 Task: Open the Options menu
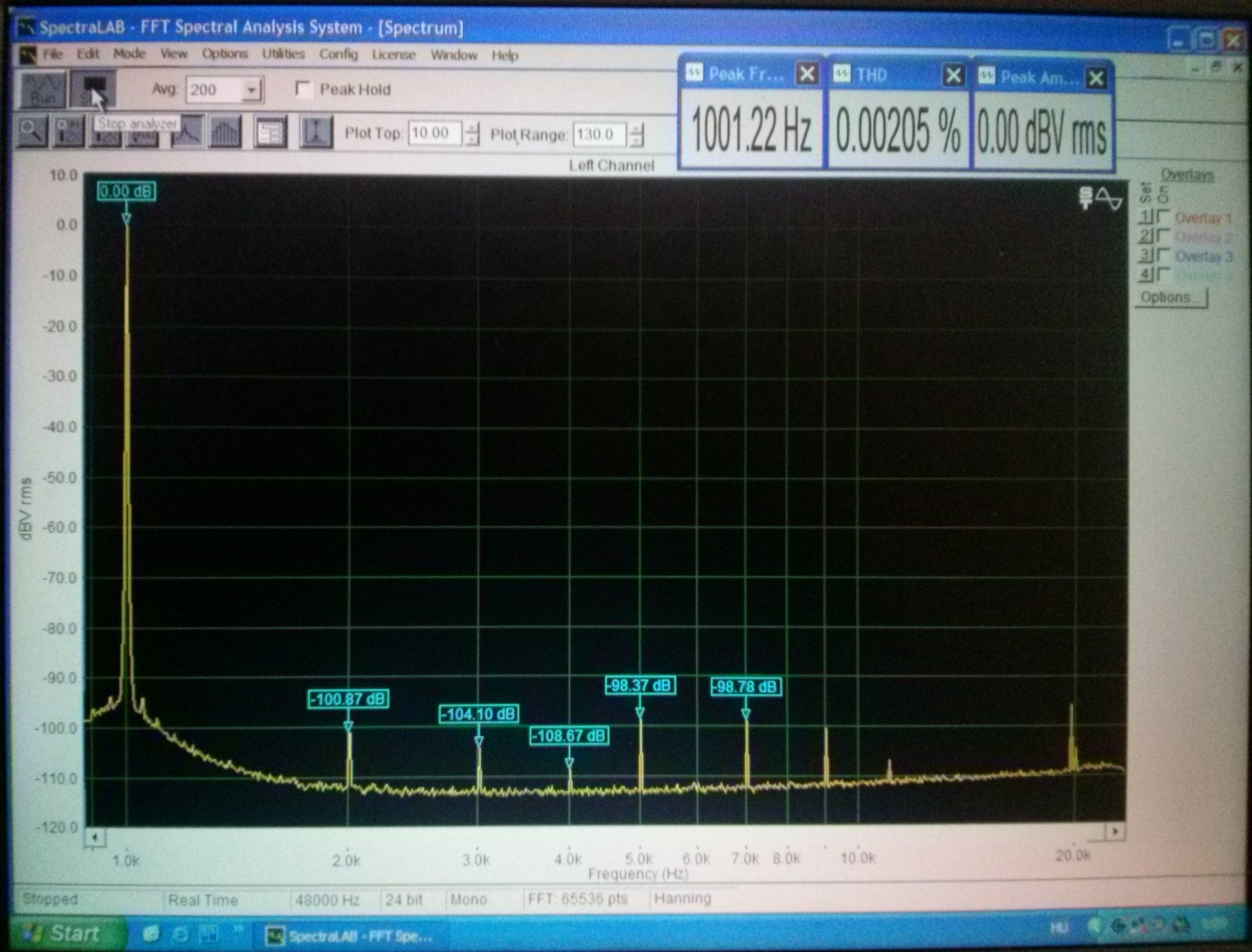pos(225,54)
